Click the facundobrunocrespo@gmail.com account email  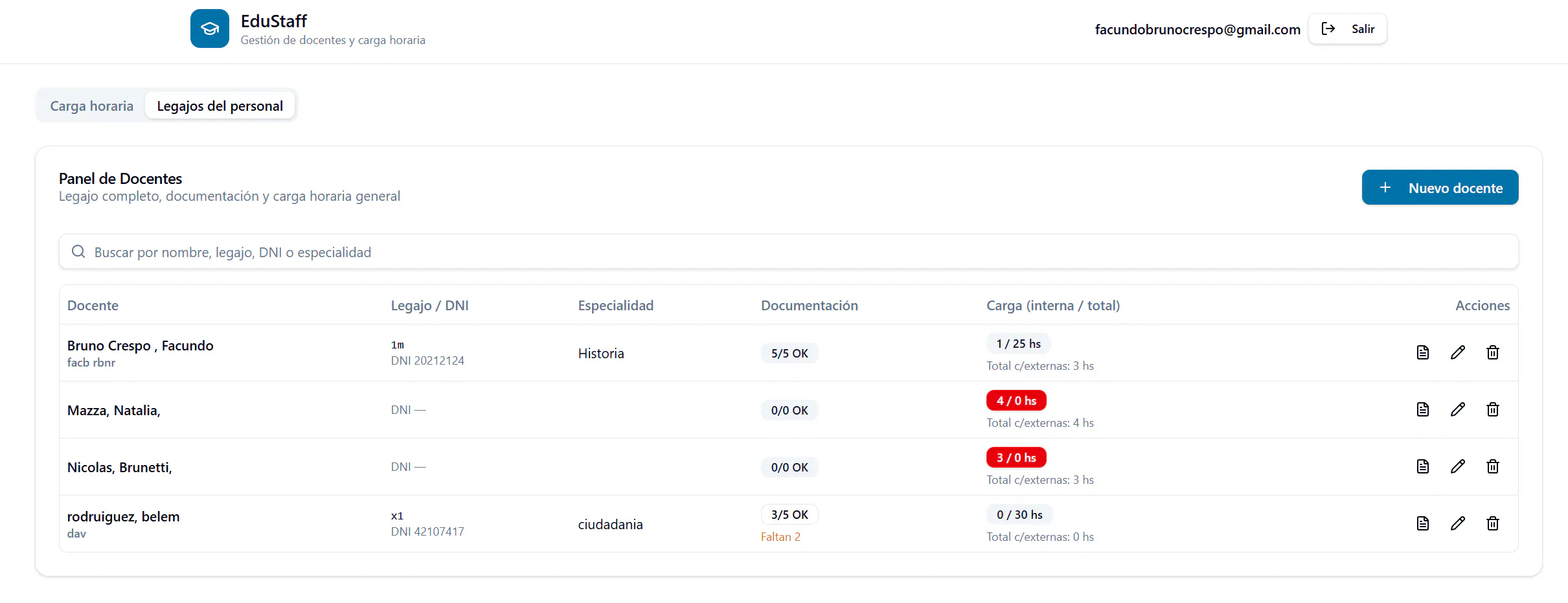click(x=1198, y=29)
